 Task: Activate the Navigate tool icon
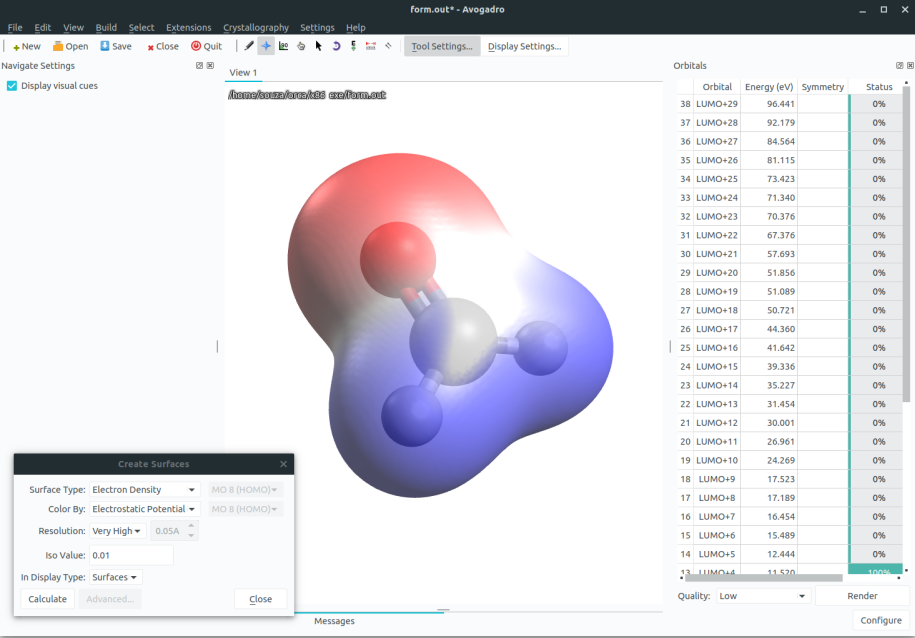(266, 46)
